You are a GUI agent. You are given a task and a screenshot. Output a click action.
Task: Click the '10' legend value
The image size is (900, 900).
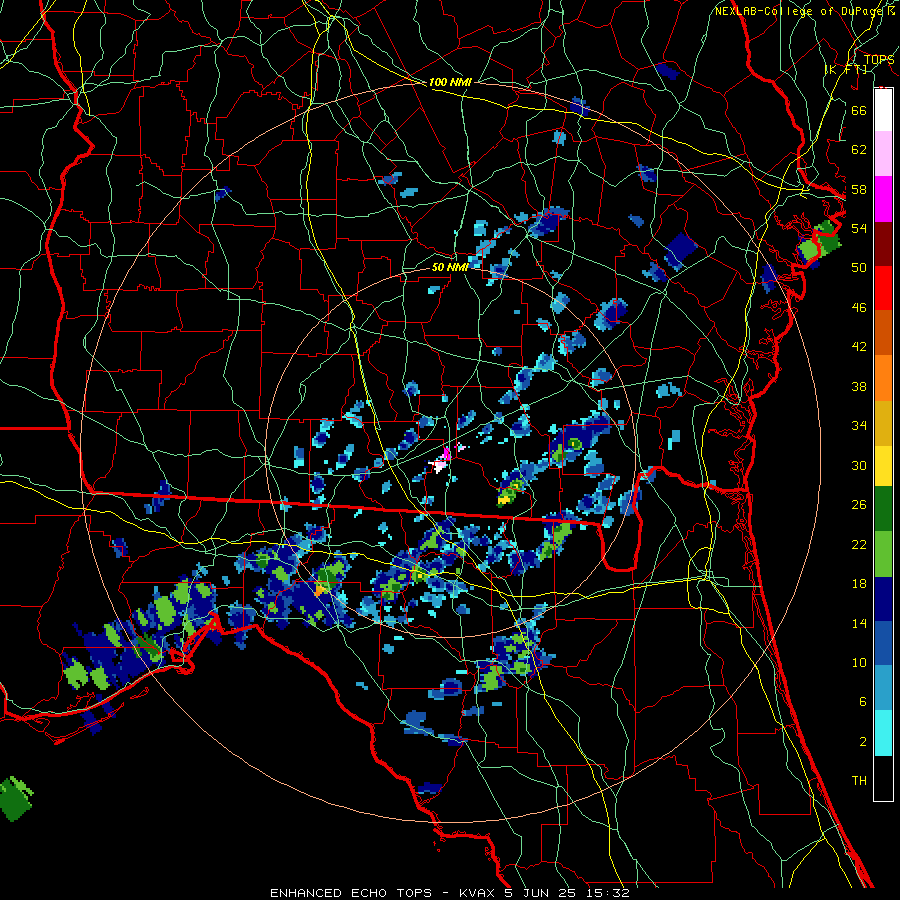(859, 663)
